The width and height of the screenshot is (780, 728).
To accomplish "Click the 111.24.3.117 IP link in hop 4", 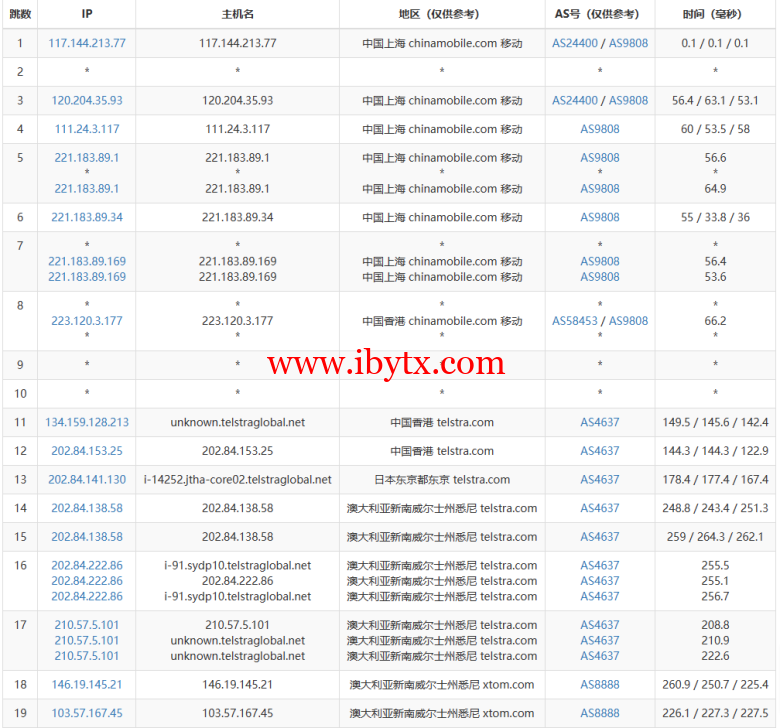I will pos(87,129).
